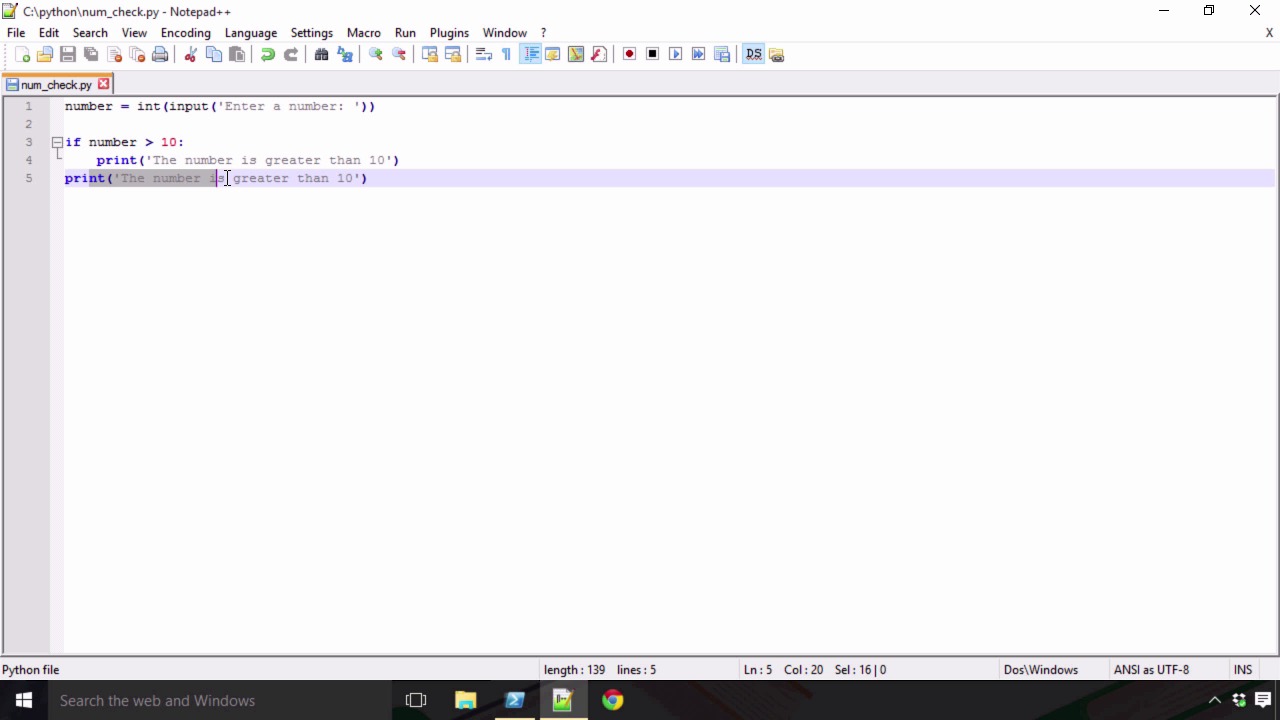
Task: Synchronize horizontal scrolling icon
Action: (x=452, y=54)
